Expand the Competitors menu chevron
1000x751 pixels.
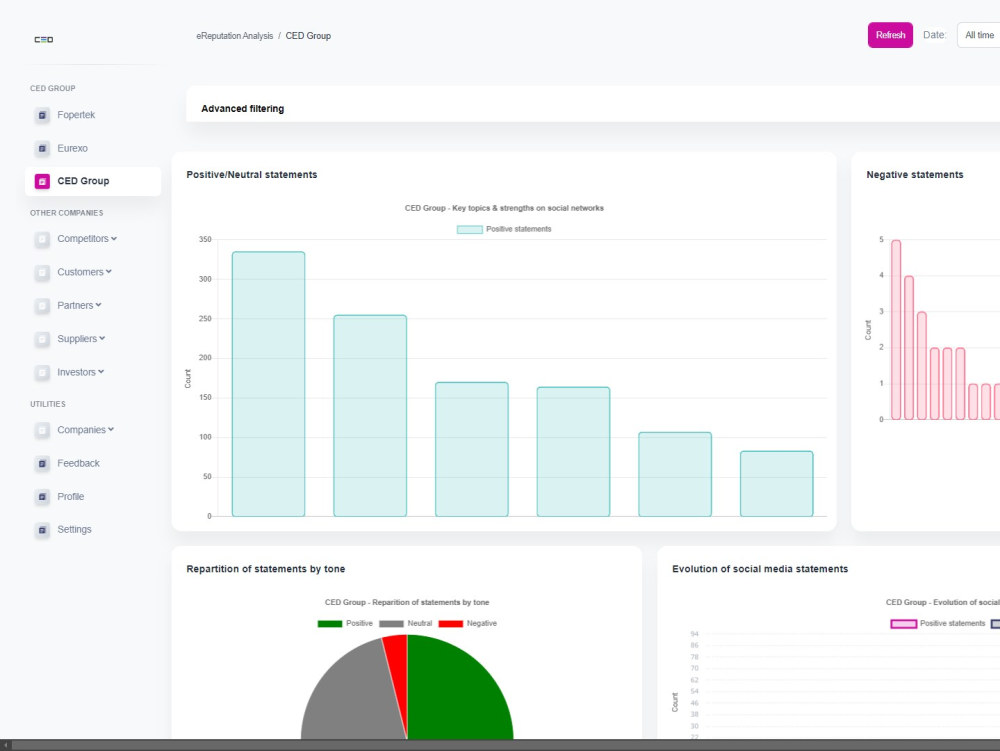(114, 238)
